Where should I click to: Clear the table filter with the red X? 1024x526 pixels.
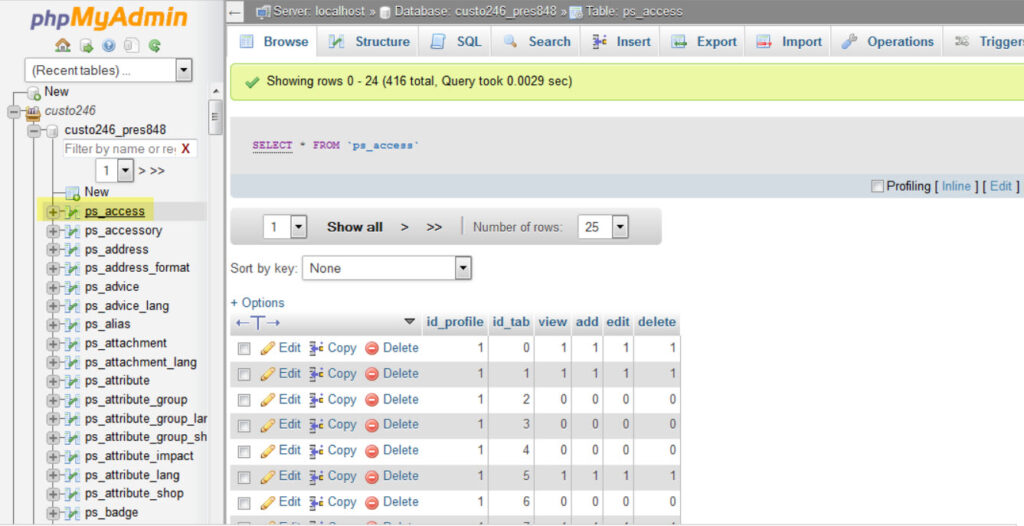point(185,149)
